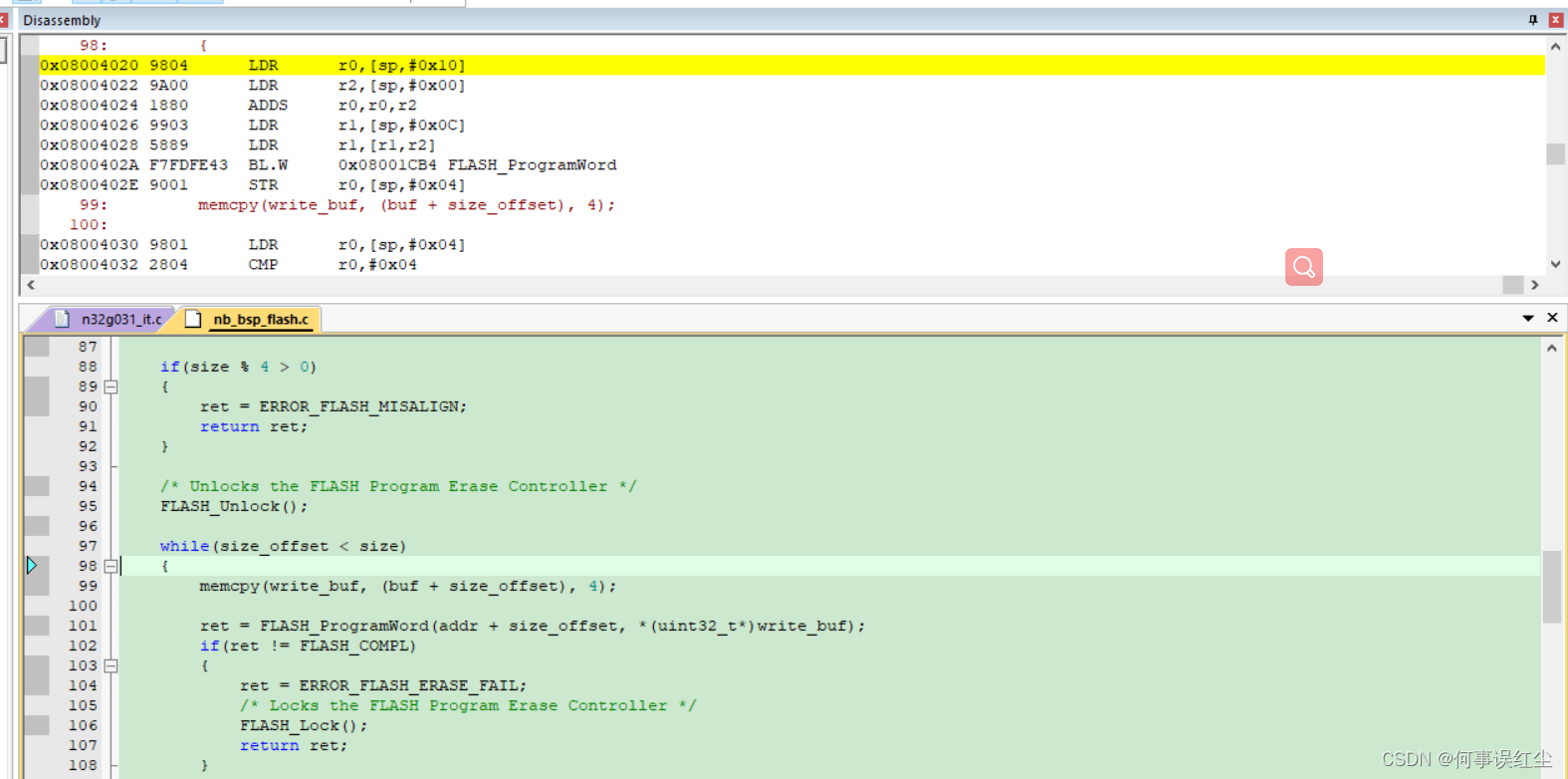The image size is (1568, 779).
Task: Click ADDS instruction at 0x08004024
Action: click(229, 106)
